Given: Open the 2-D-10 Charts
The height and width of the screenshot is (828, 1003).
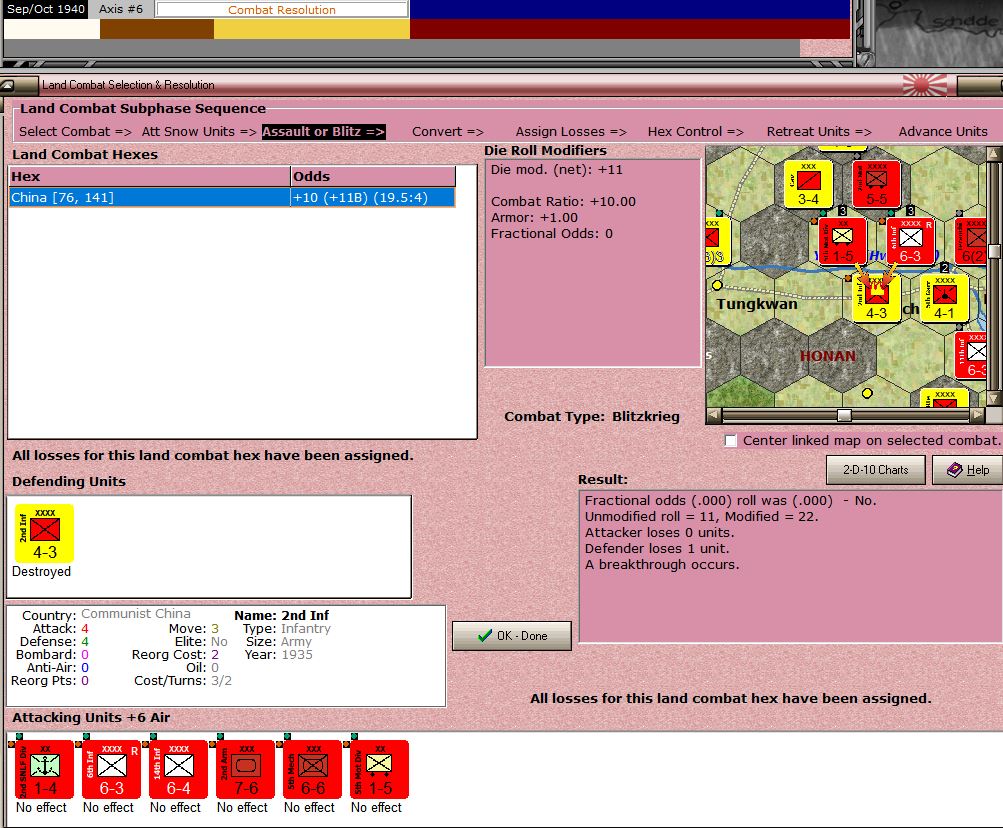Looking at the screenshot, I should [x=875, y=470].
